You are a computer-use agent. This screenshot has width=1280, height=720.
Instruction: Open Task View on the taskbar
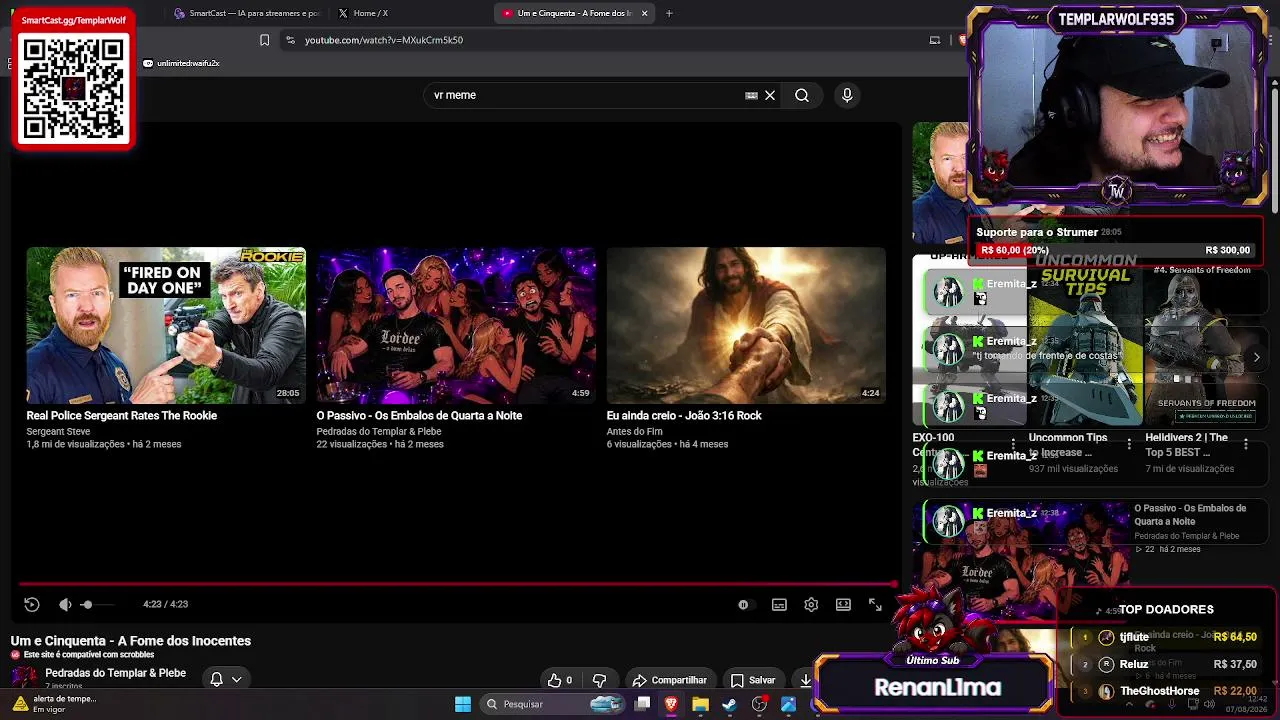pyautogui.click(x=643, y=704)
